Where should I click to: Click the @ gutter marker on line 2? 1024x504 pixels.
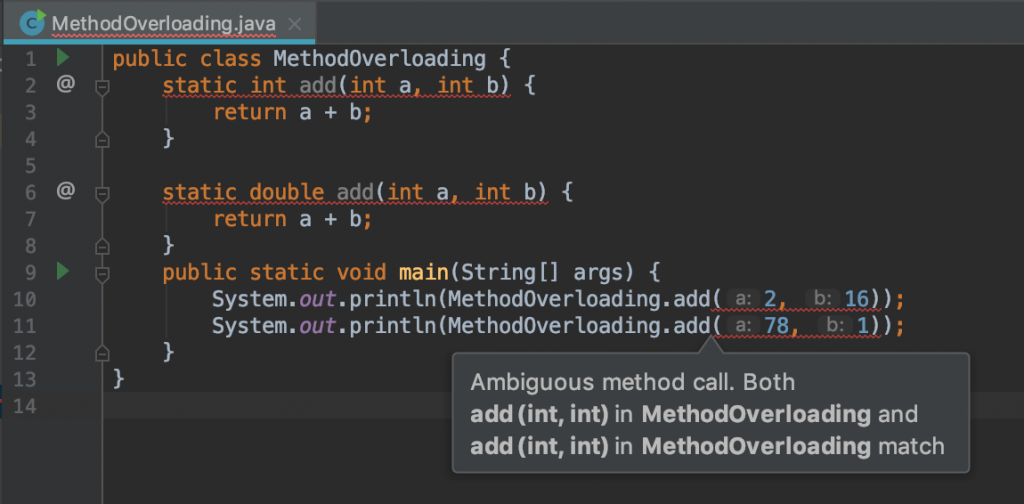click(x=65, y=85)
